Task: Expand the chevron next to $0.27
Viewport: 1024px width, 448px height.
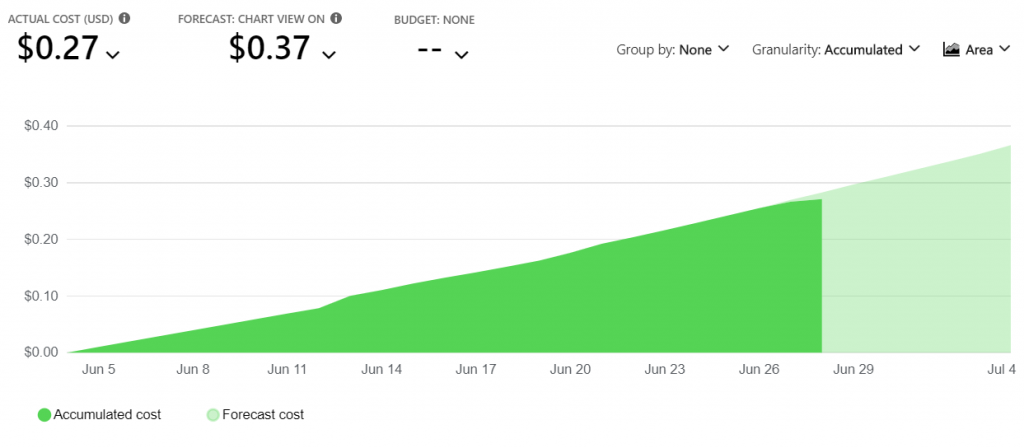Action: tap(113, 55)
